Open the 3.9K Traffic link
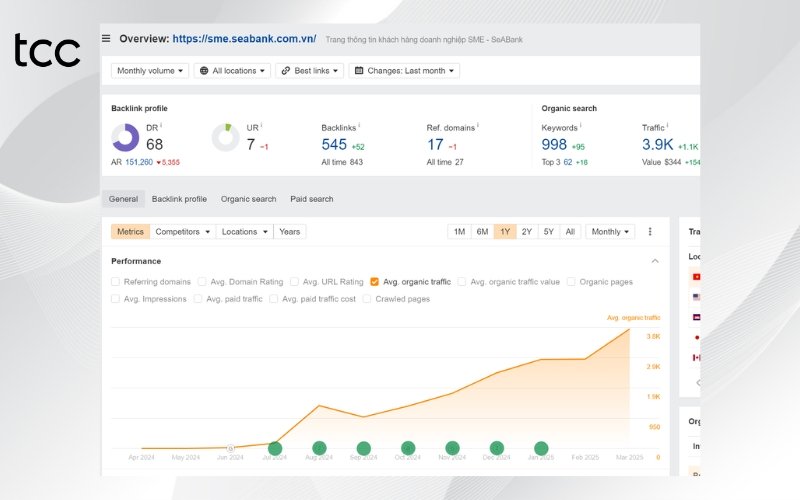This screenshot has height=500, width=800. 658,145
